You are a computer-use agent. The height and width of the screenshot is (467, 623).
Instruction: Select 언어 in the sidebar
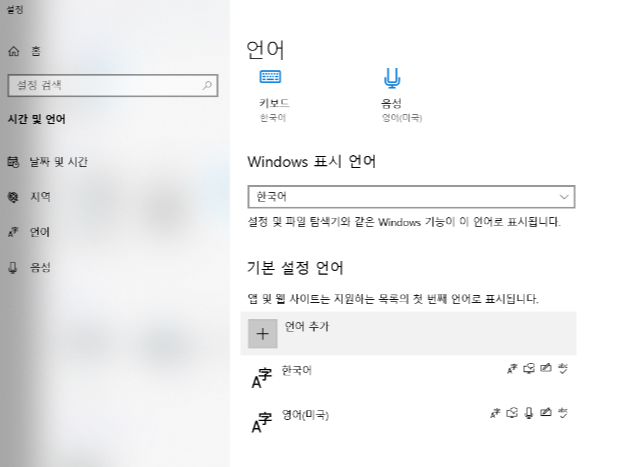[29, 232]
